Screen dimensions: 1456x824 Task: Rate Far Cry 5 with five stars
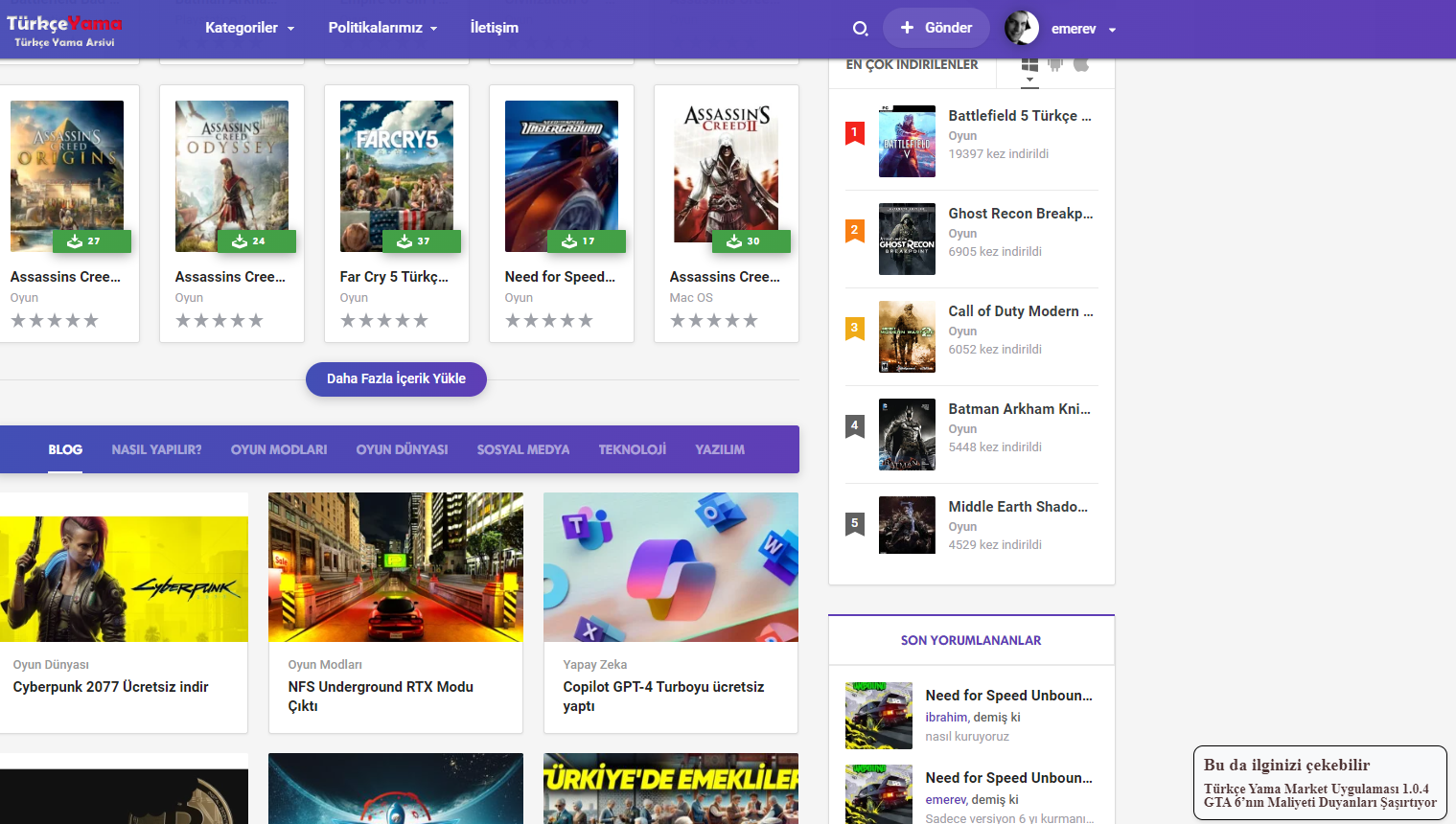click(421, 320)
